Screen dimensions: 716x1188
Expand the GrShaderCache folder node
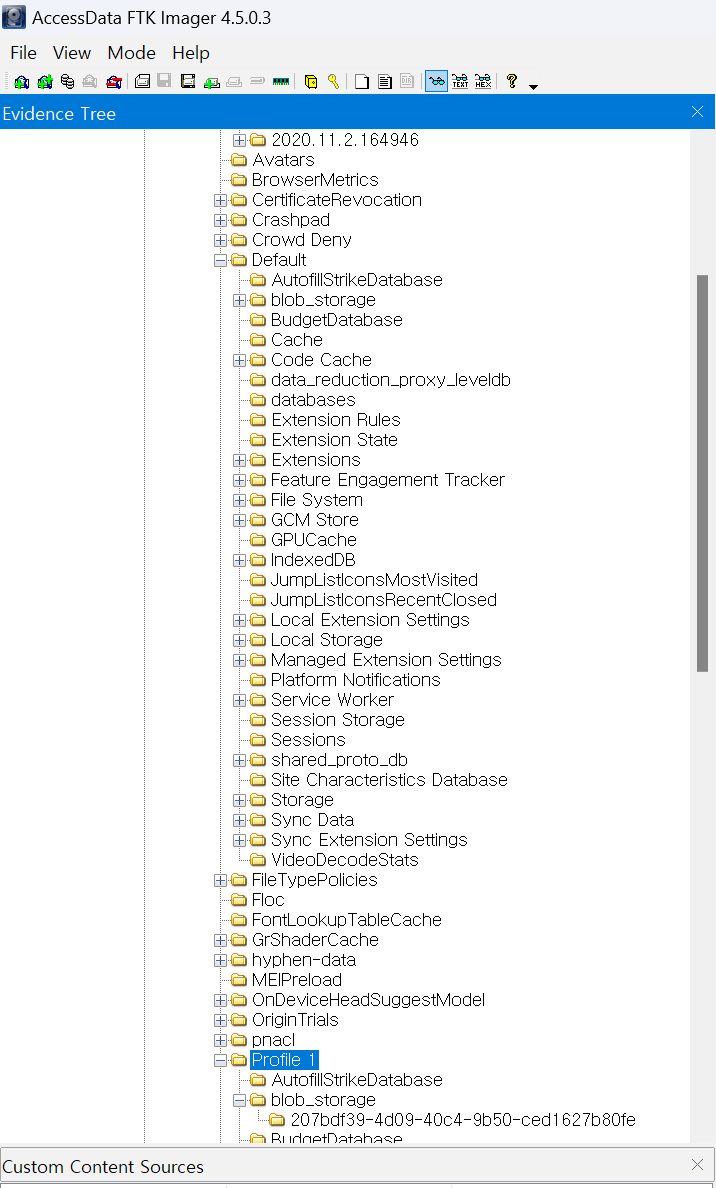point(220,940)
